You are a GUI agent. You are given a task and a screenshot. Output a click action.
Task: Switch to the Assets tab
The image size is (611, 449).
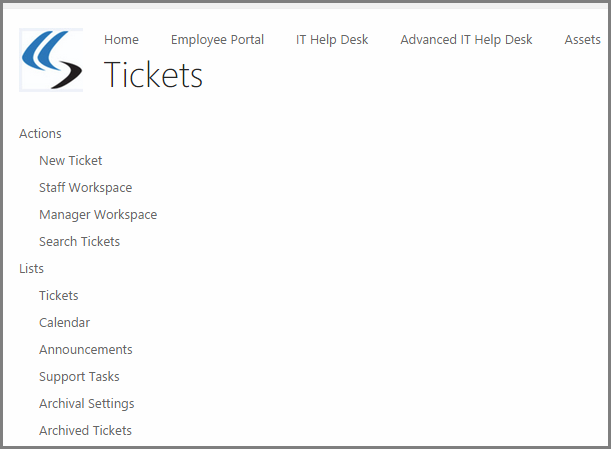[582, 40]
